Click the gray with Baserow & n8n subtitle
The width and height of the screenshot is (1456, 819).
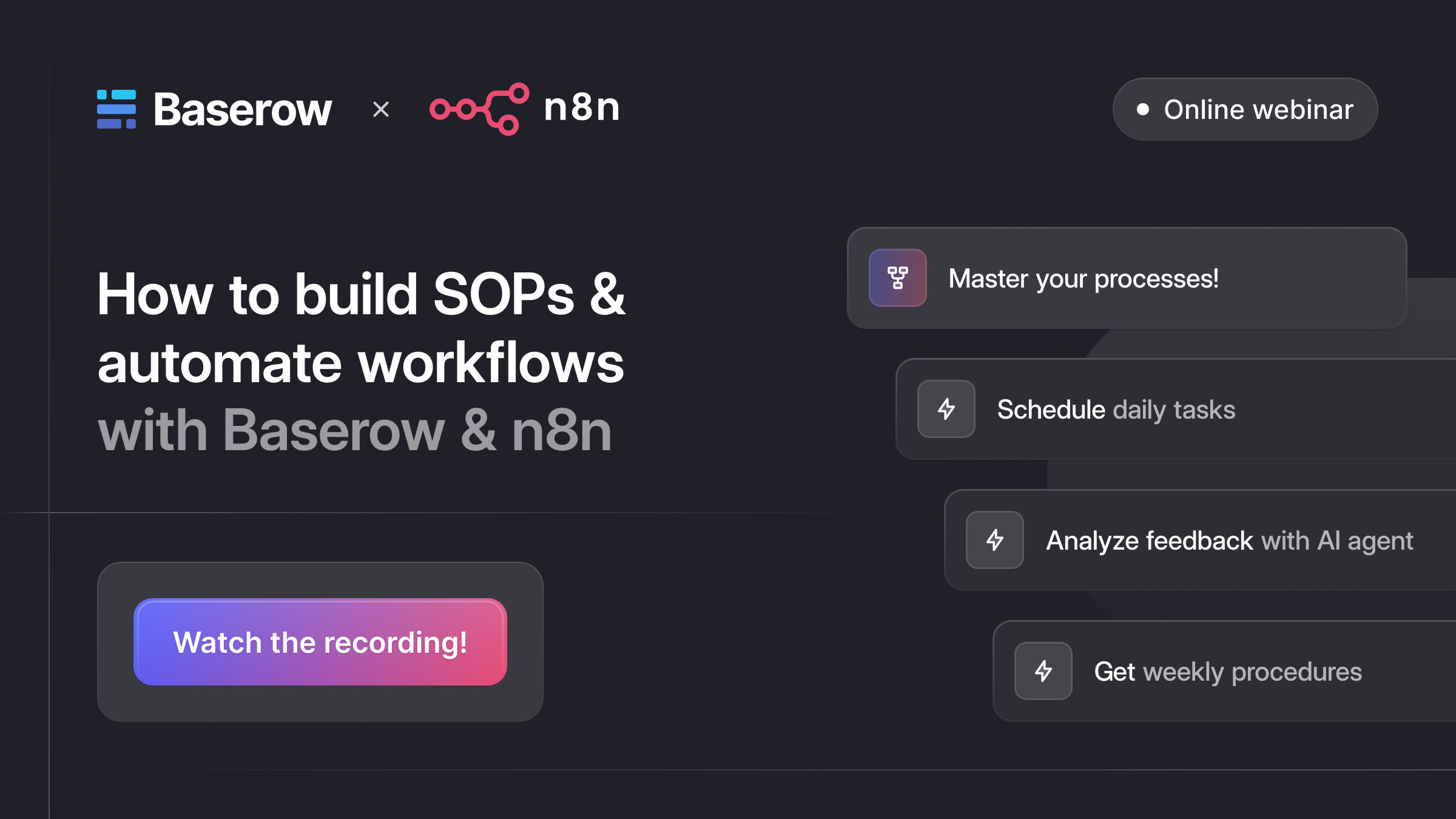point(355,431)
